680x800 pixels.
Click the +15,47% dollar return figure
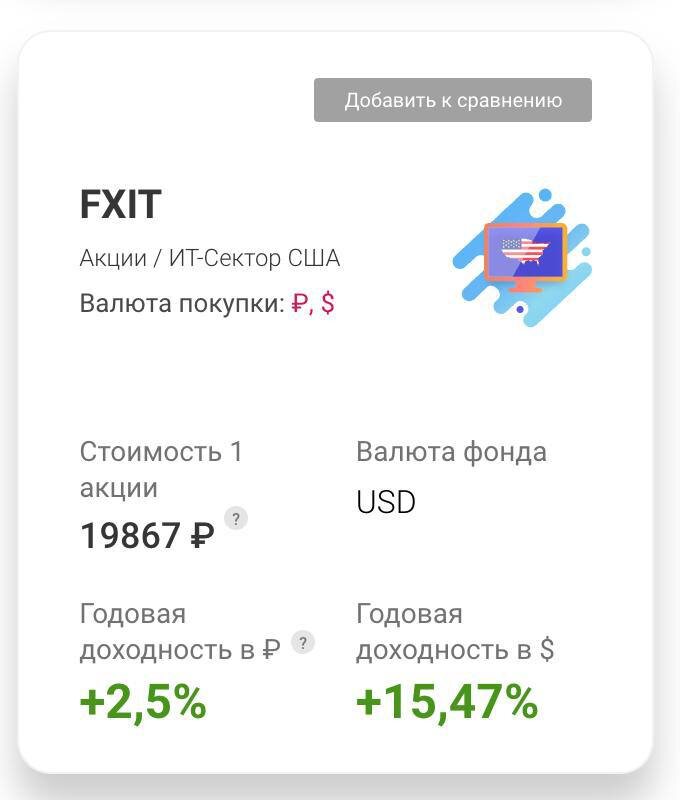point(447,703)
